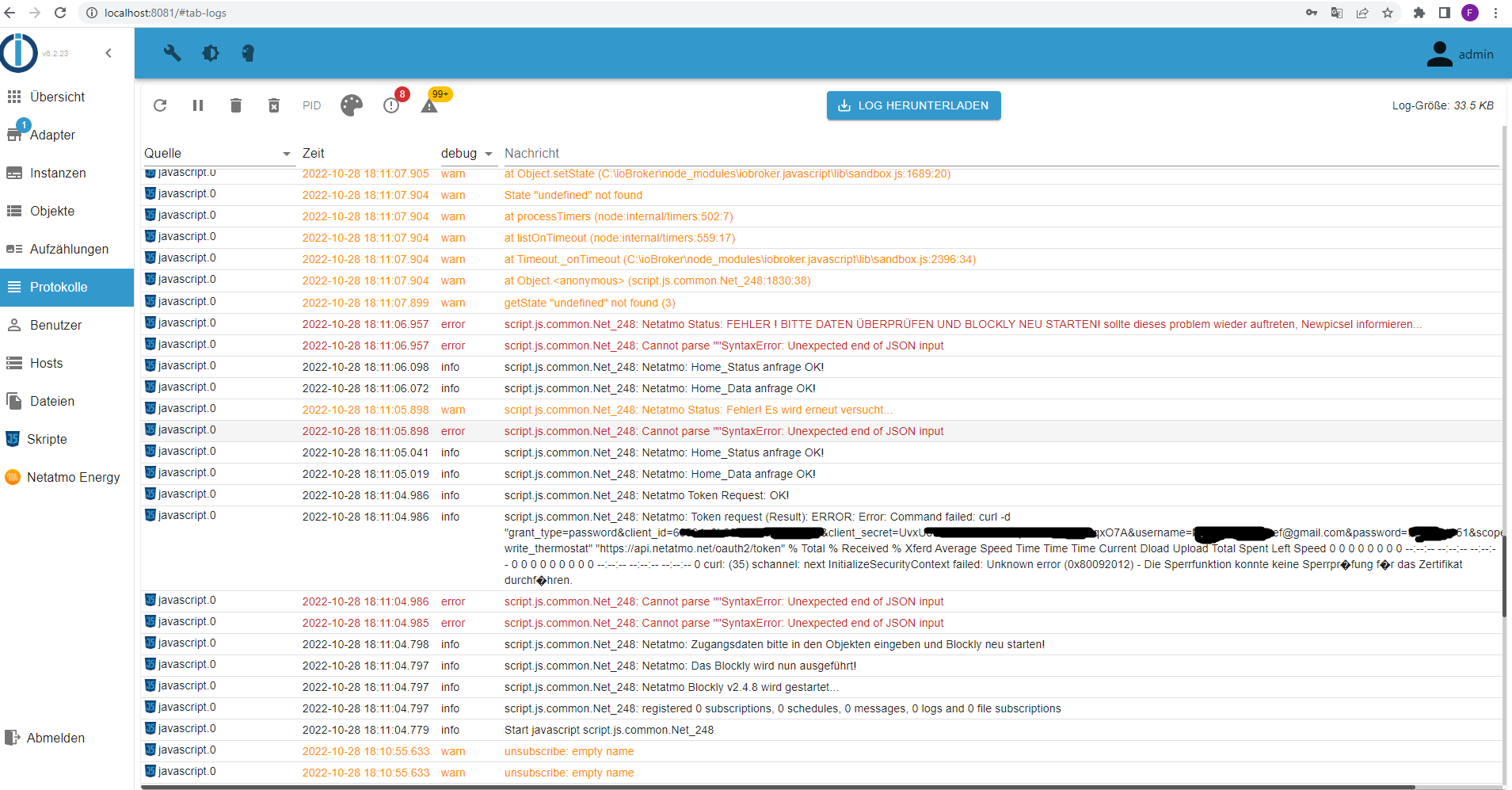
Task: Open the debug level dropdown
Action: point(467,153)
